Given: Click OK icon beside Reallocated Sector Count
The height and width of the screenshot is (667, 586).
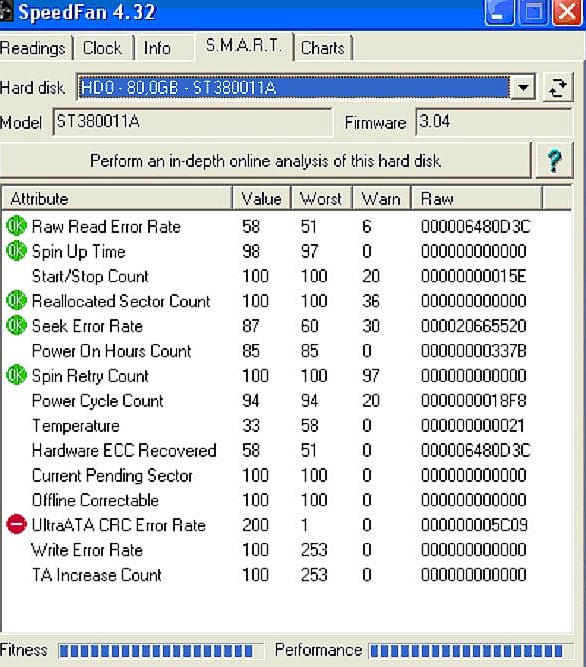Looking at the screenshot, I should click(x=16, y=301).
